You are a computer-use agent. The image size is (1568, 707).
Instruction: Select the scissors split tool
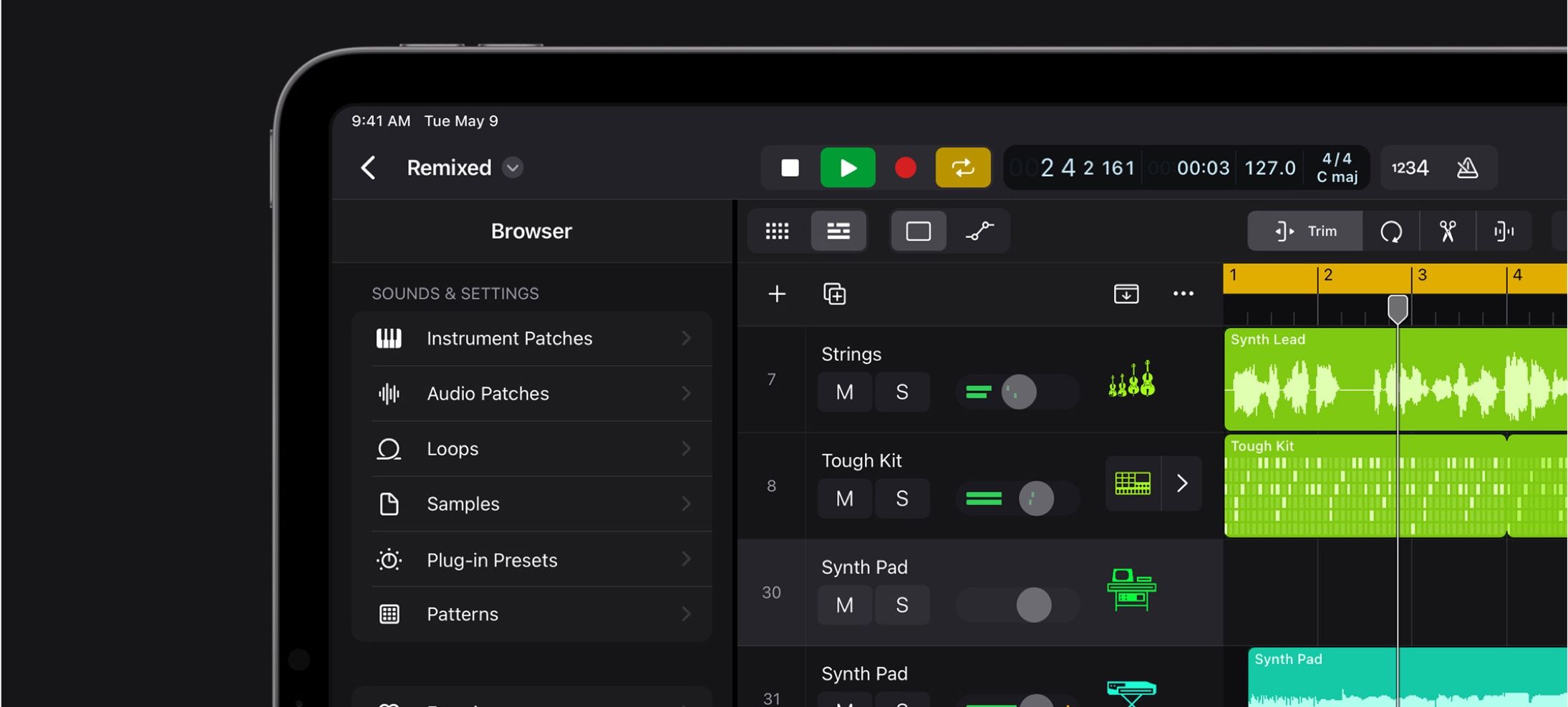point(1448,231)
